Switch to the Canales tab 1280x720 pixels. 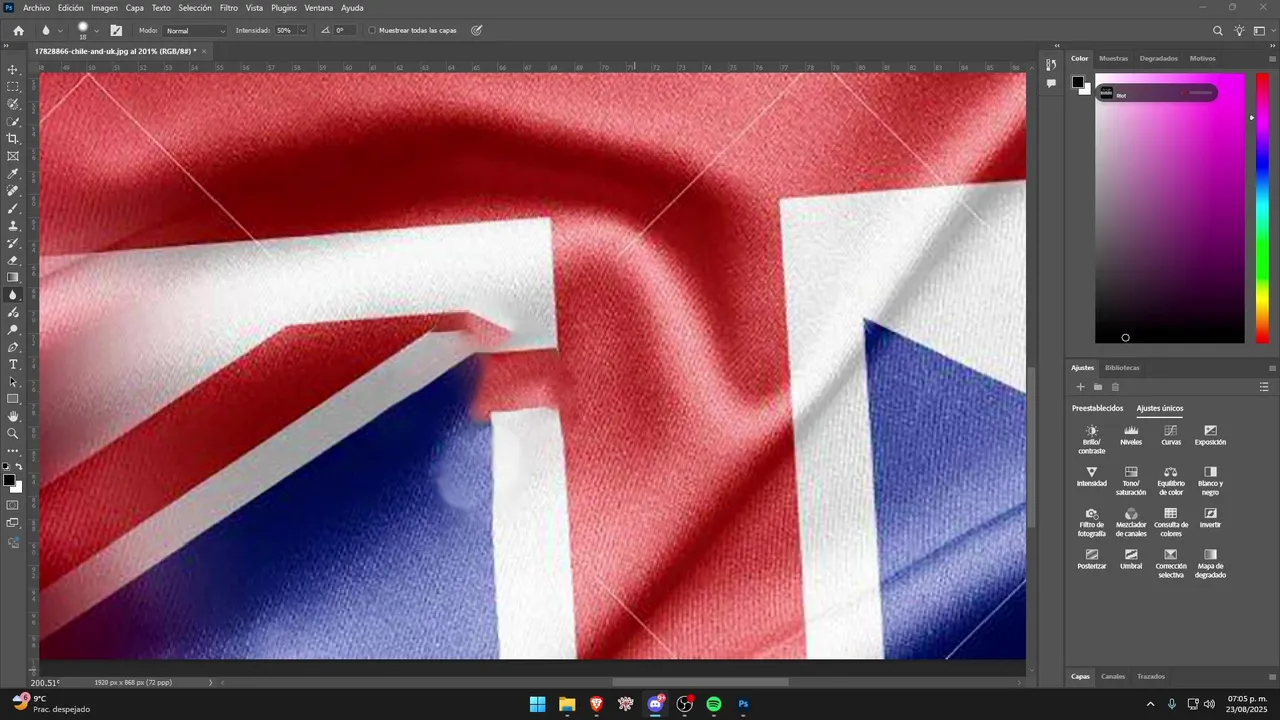coord(1113,676)
